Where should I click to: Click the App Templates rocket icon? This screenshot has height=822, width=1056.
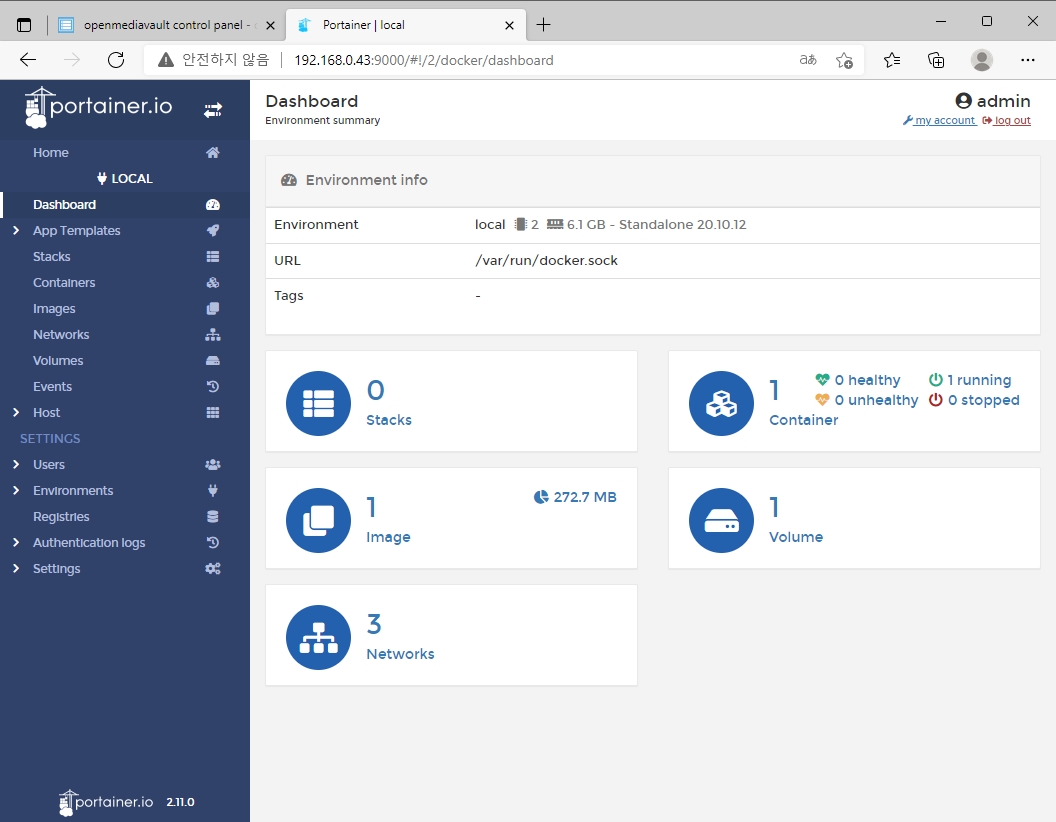click(213, 230)
